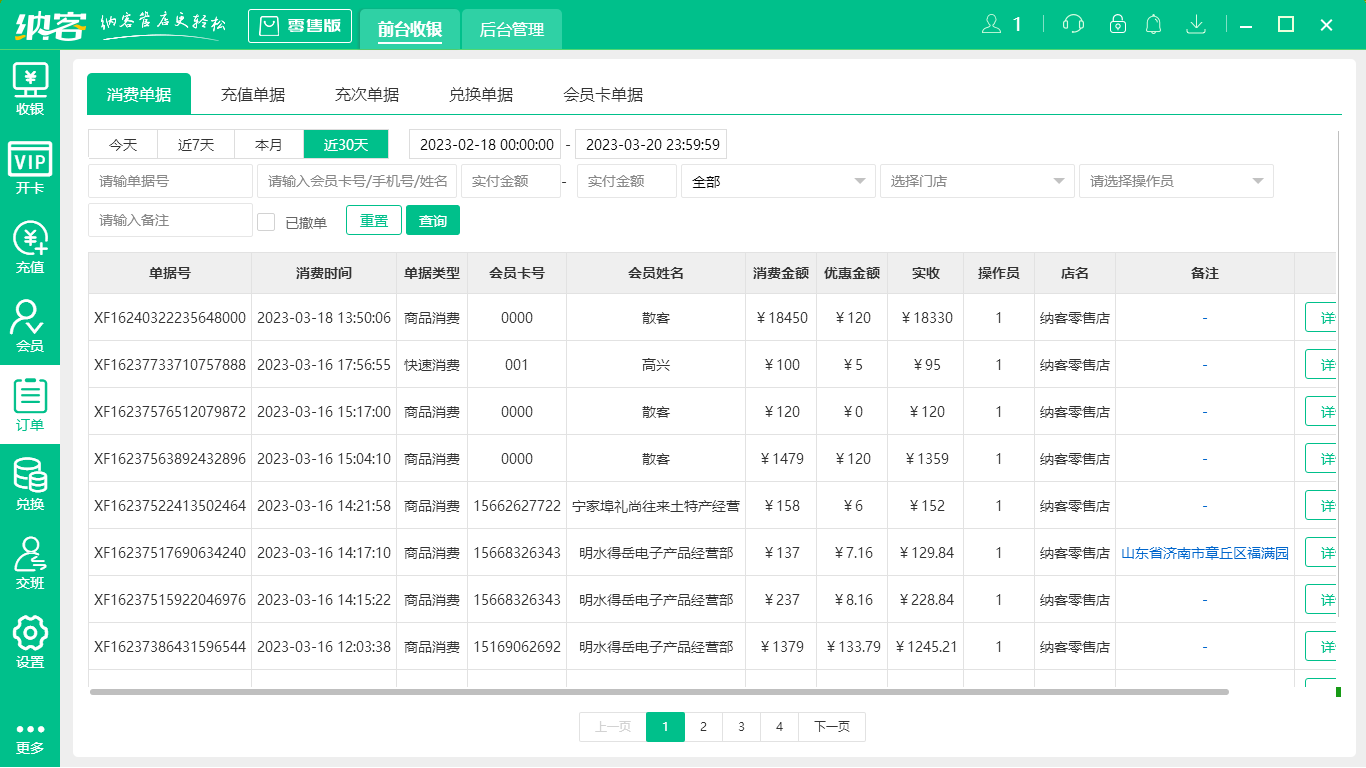Open the 兑换 exchange sidebar icon
This screenshot has height=768, width=1366.
pos(30,484)
